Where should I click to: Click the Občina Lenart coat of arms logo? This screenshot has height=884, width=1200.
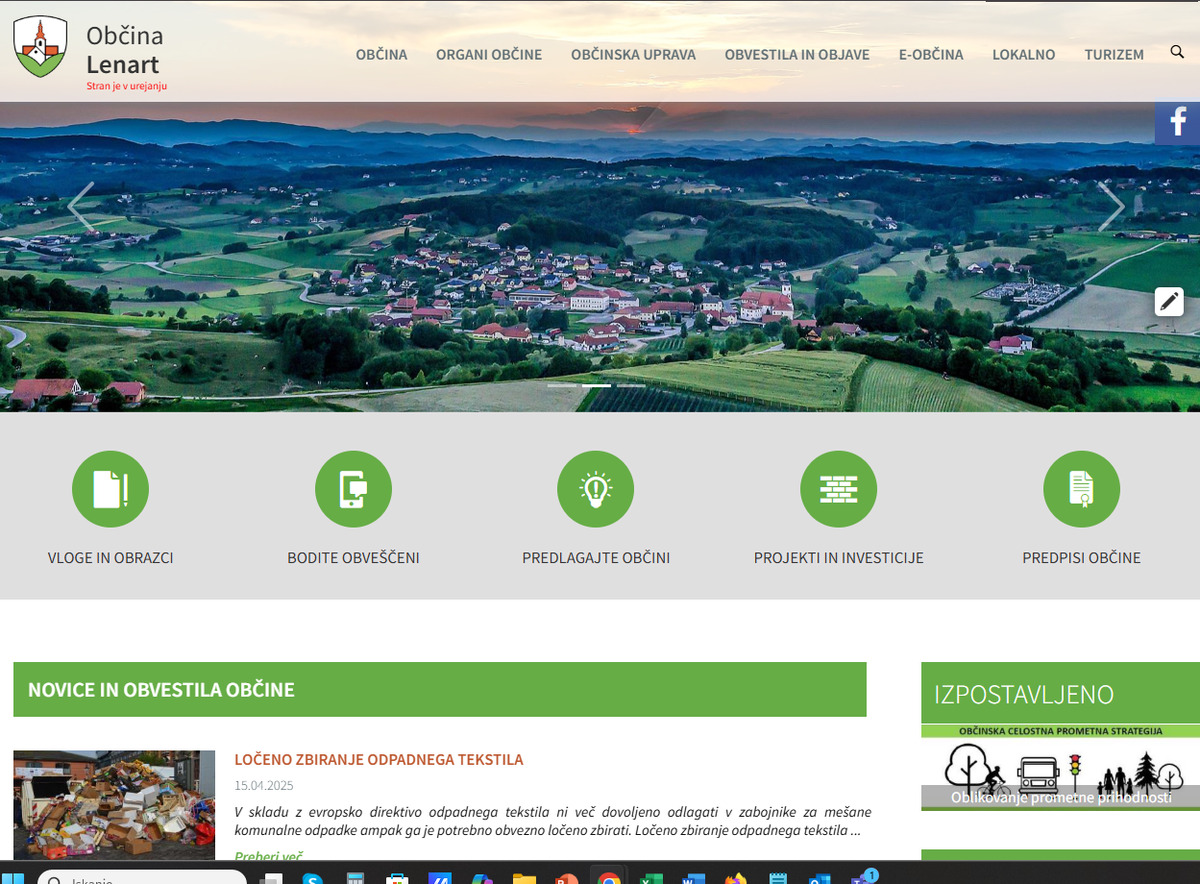point(38,46)
